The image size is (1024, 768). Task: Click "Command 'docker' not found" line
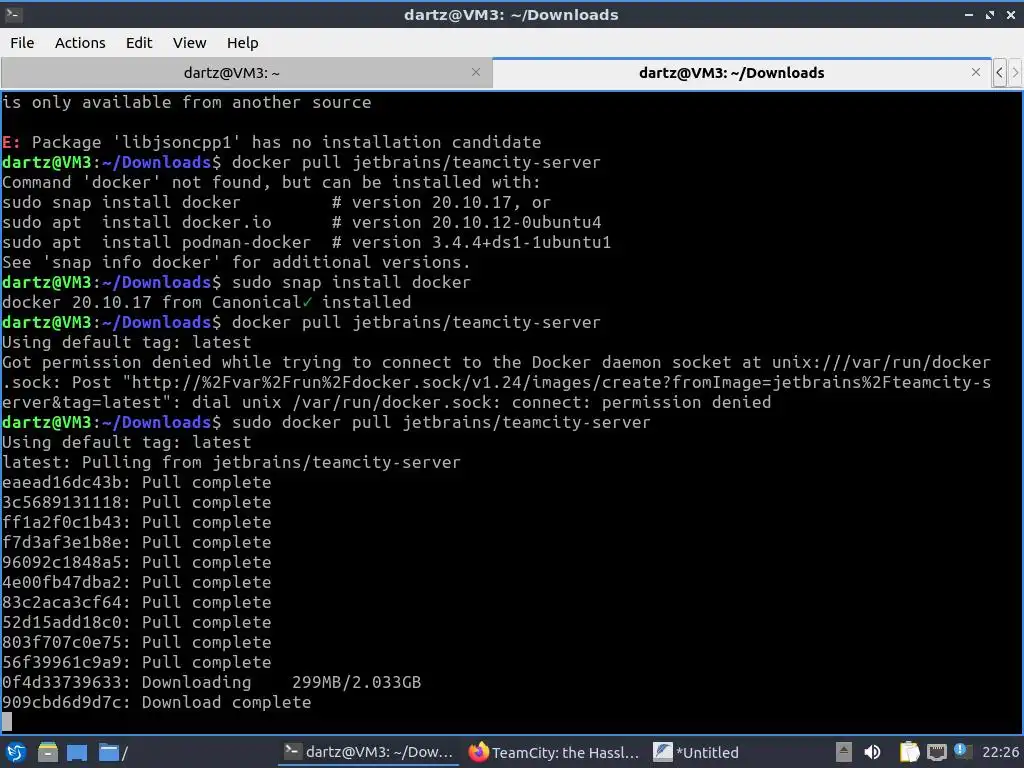(271, 182)
